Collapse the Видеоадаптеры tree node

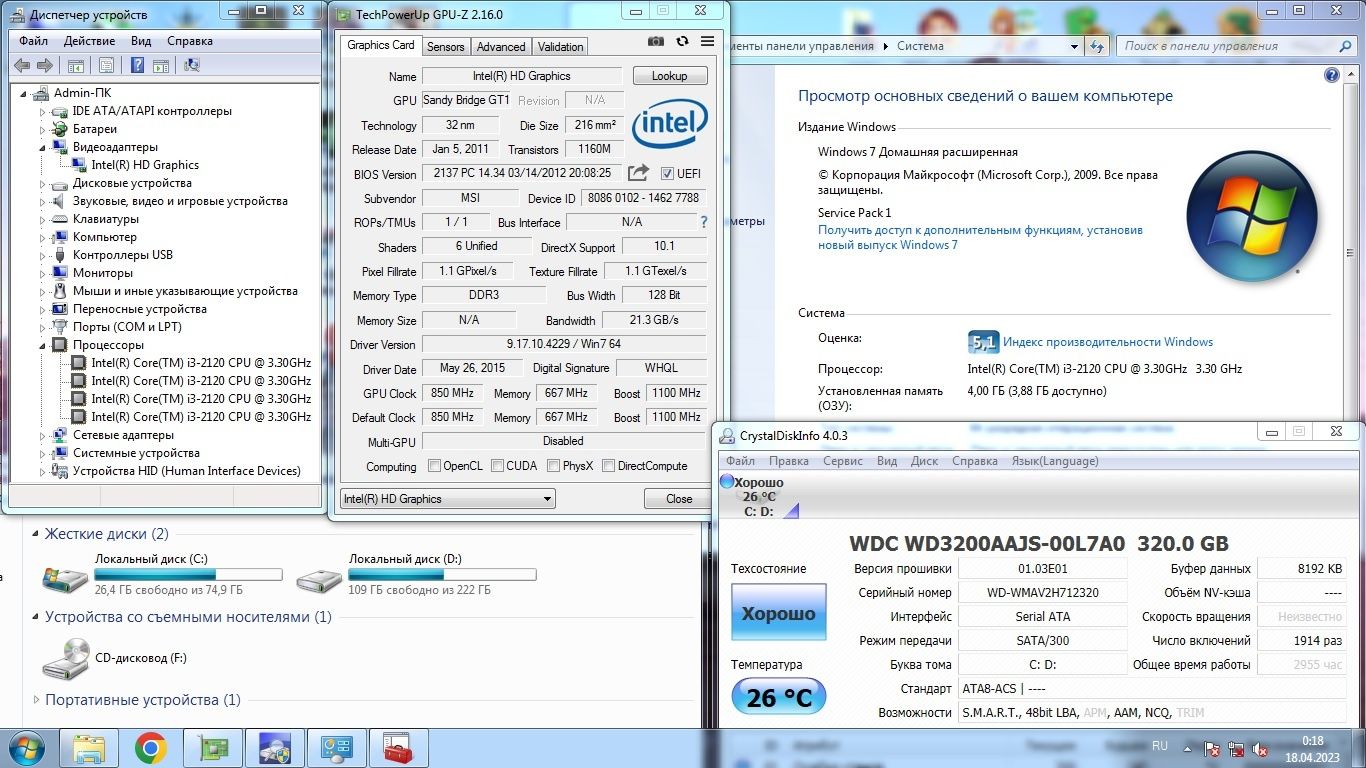pos(43,147)
